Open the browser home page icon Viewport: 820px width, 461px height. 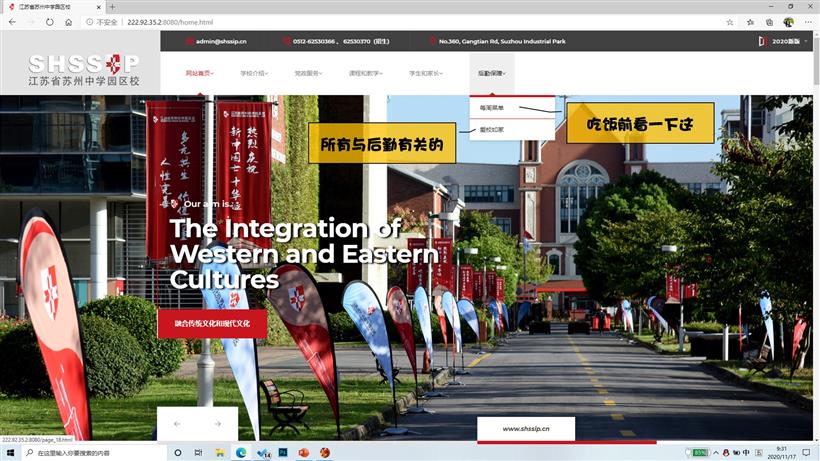tap(69, 22)
